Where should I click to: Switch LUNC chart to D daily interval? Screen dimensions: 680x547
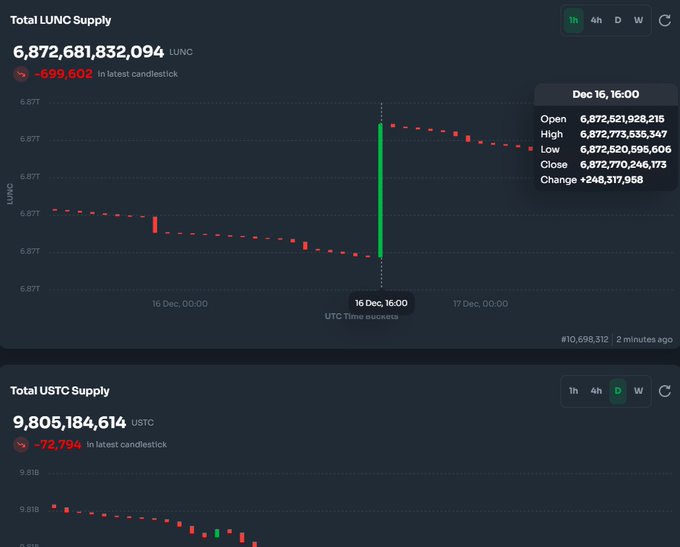tap(618, 20)
